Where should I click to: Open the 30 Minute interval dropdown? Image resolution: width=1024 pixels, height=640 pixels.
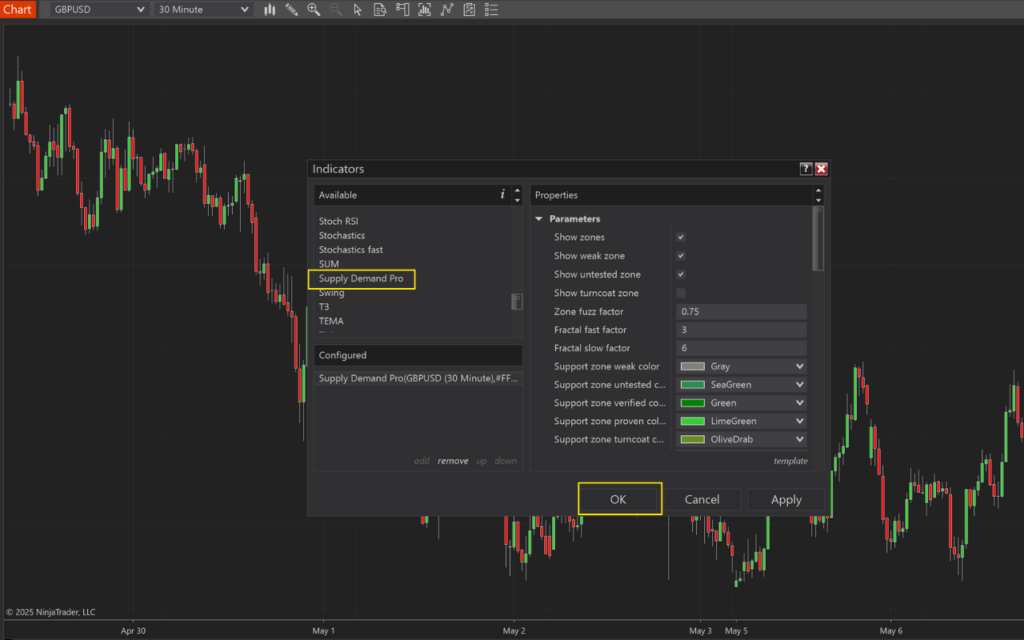202,10
